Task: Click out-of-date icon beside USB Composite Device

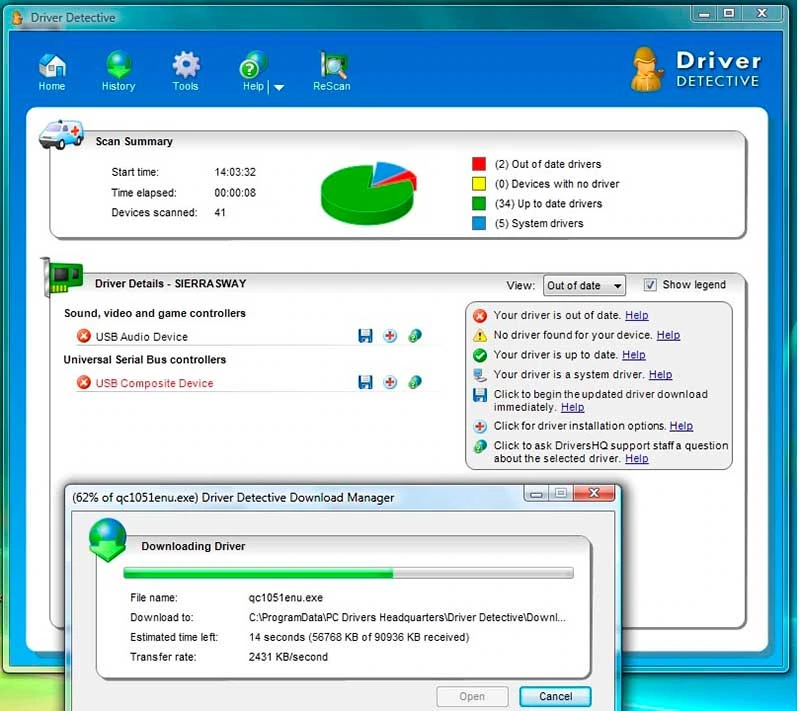Action: coord(84,383)
